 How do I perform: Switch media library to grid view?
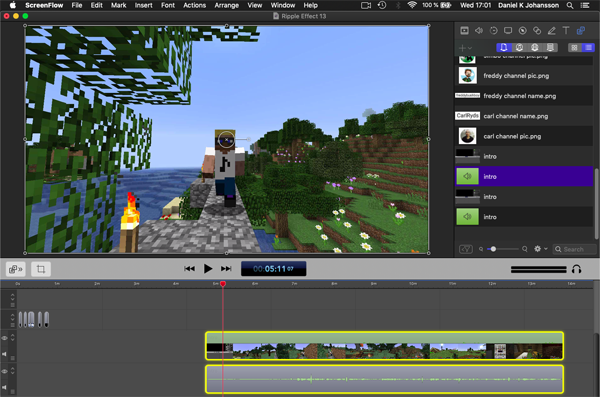tap(574, 47)
